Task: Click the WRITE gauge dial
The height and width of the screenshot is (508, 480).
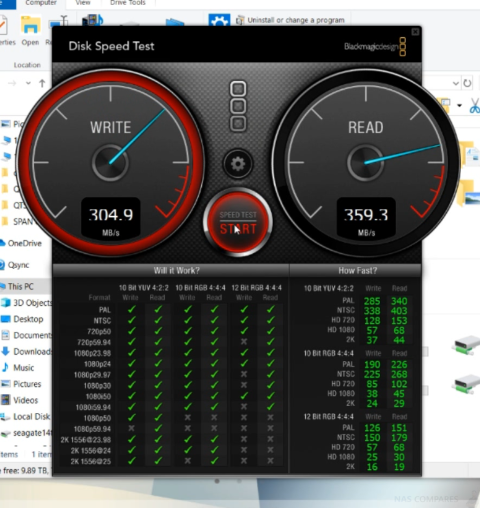Action: click(110, 163)
